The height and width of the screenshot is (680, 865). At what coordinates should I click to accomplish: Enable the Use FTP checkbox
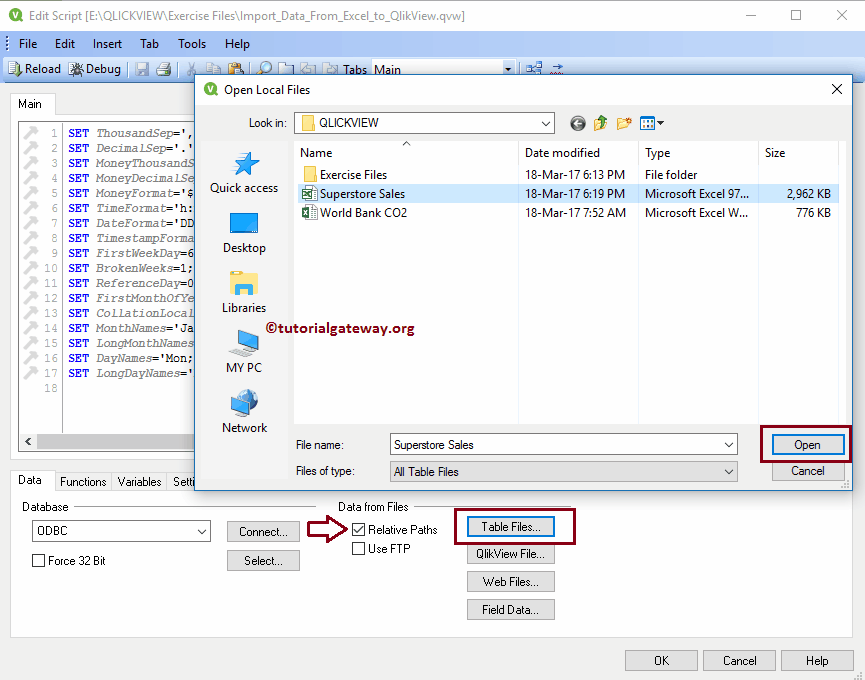pos(359,549)
